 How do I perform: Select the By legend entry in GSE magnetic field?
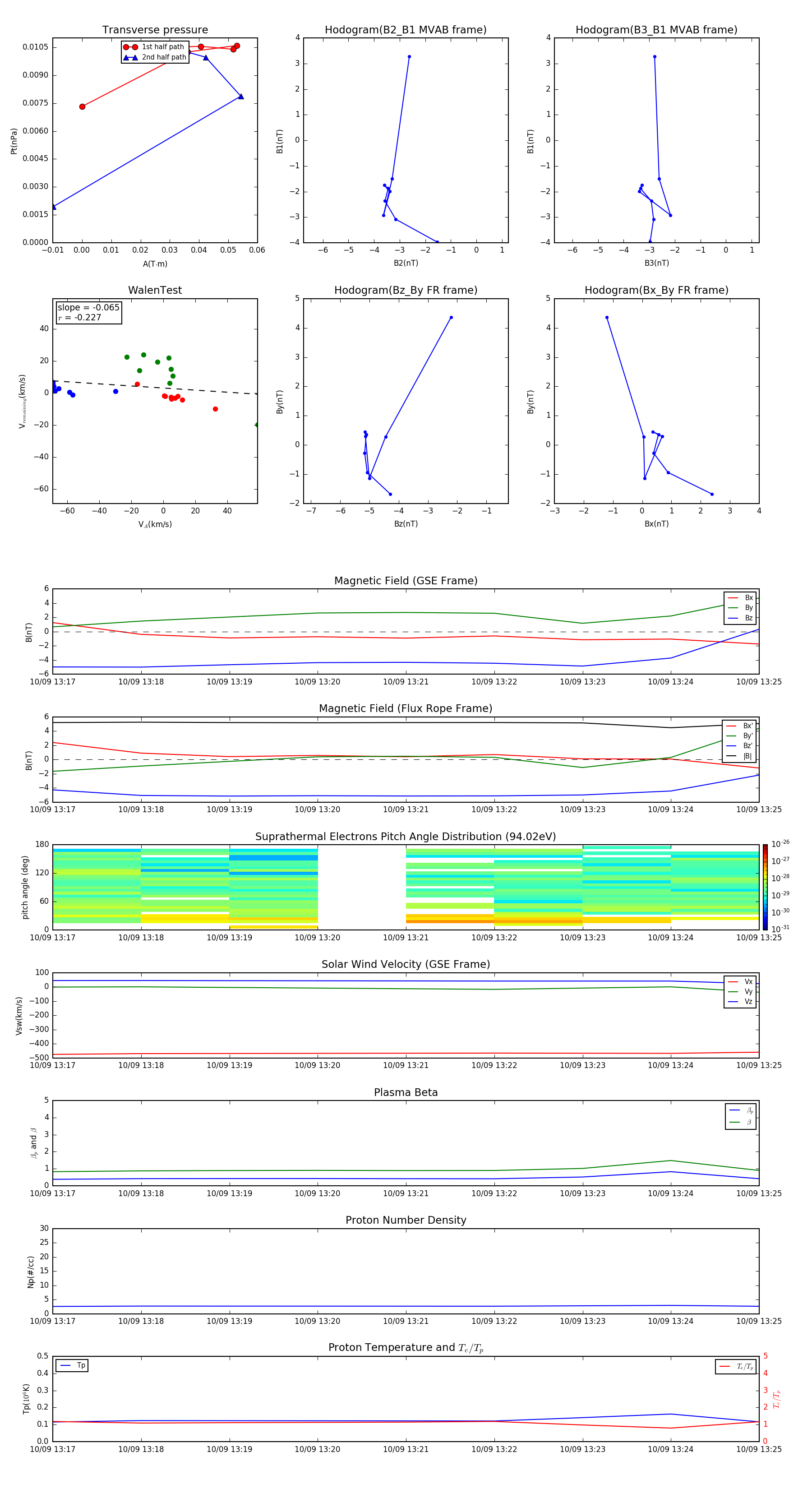[x=740, y=608]
